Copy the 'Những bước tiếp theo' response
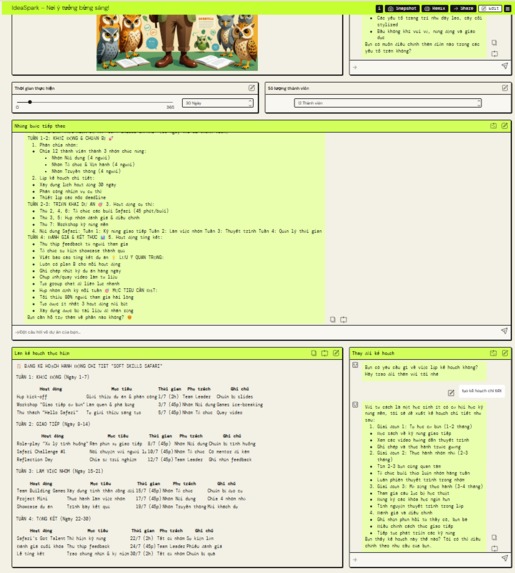Image resolution: width=515 pixels, height=573 pixels. (x=333, y=319)
